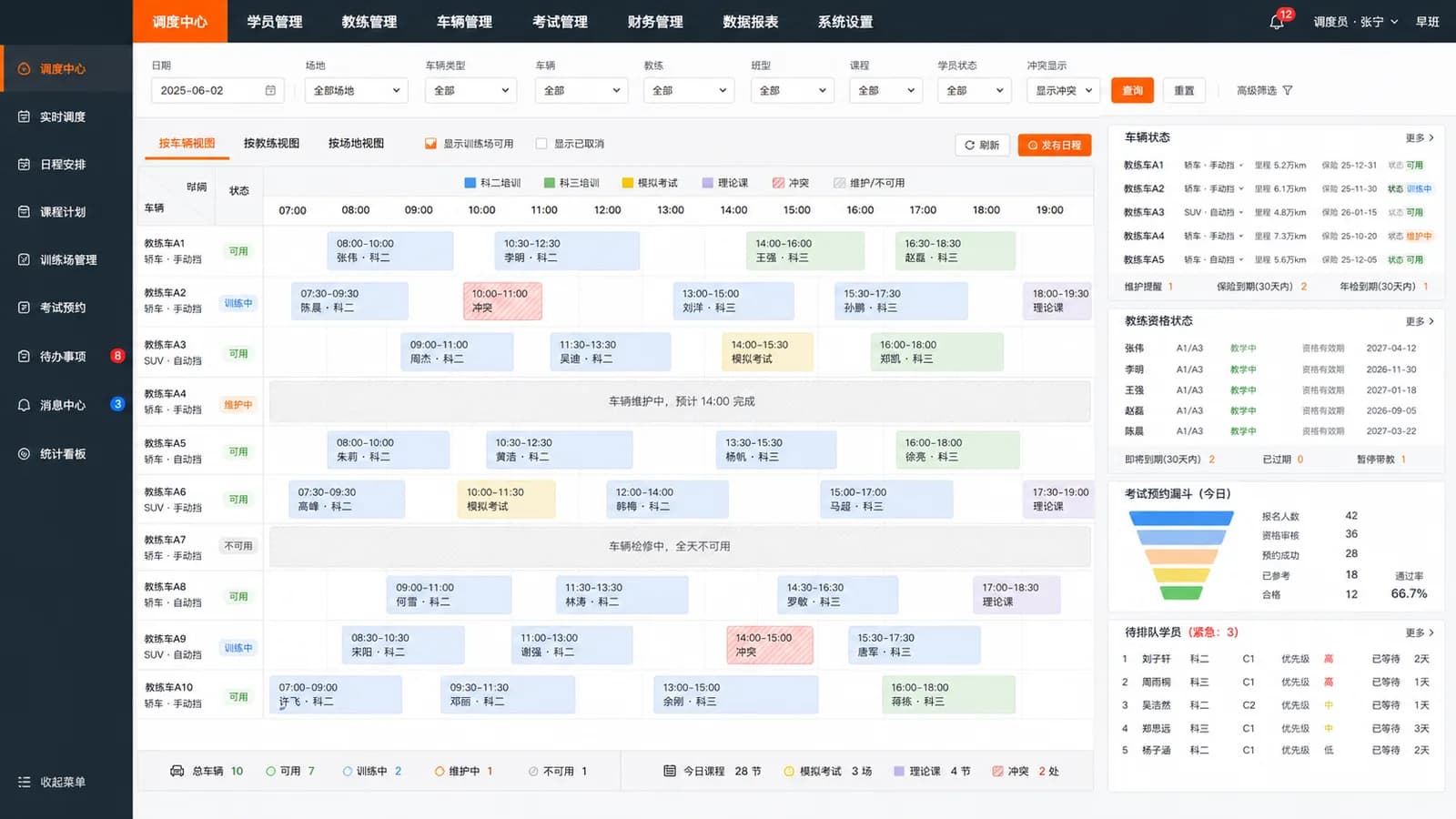Viewport: 1456px width, 819px height.
Task: Click the 调度中心 sidebar icon
Action: pyautogui.click(x=24, y=69)
